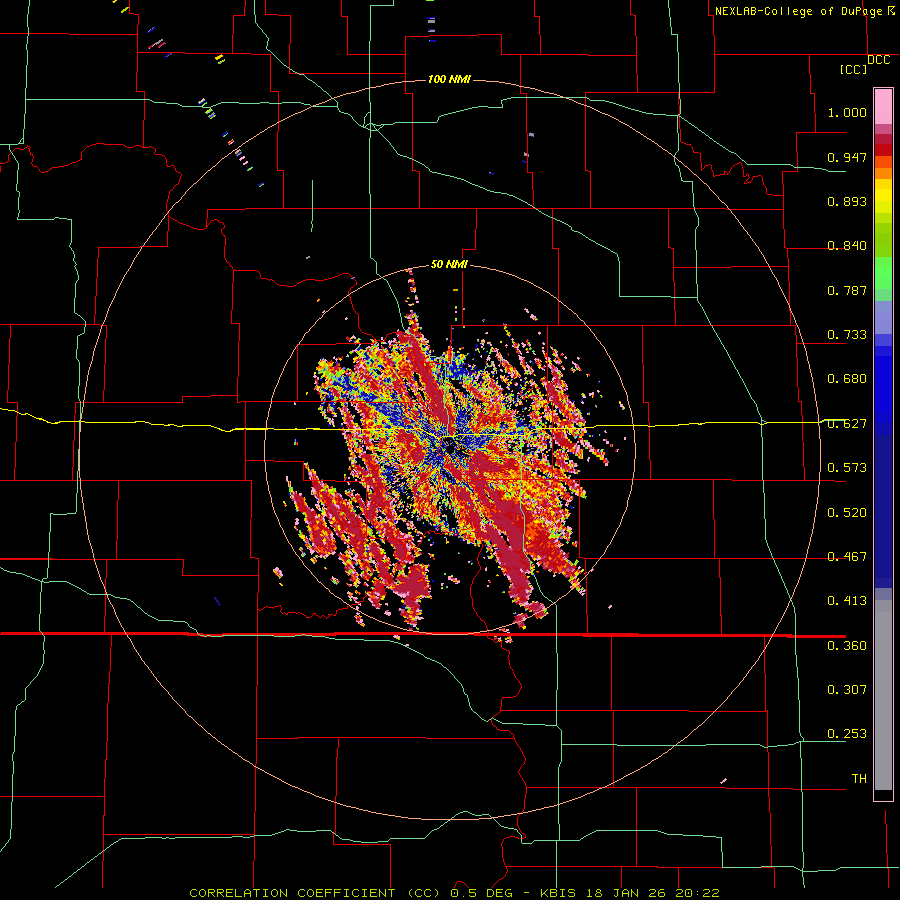This screenshot has height=900, width=900.
Task: Select the 0.627 scale value
Action: [847, 424]
